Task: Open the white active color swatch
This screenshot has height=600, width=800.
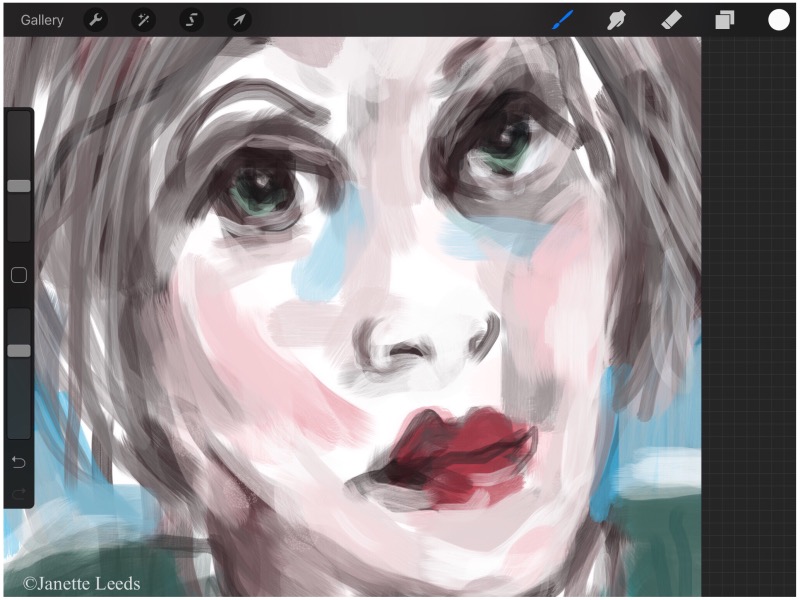Action: point(778,20)
